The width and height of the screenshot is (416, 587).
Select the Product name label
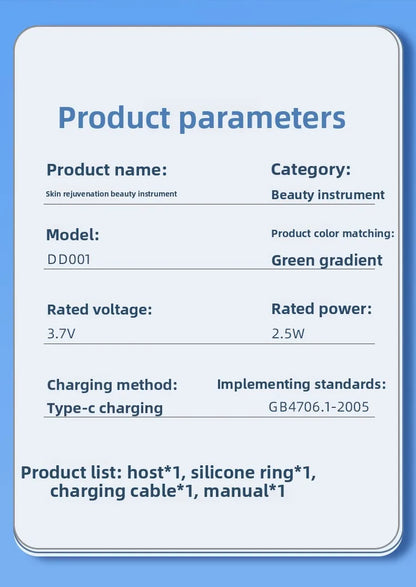tap(107, 170)
